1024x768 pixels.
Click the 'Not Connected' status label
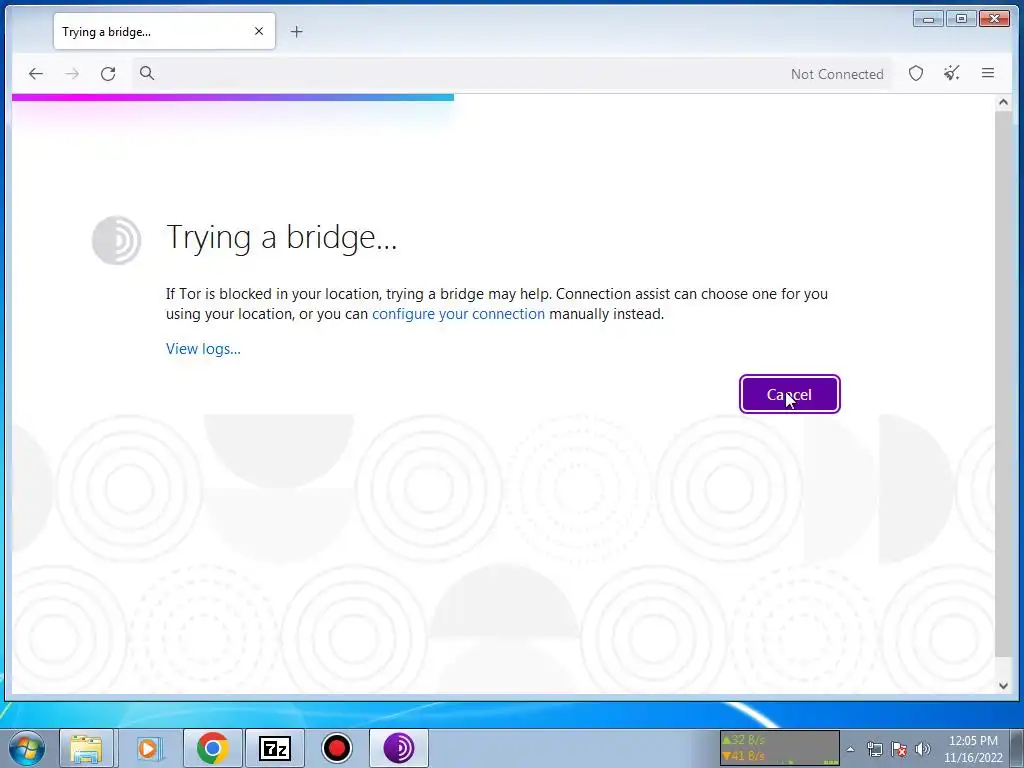(x=837, y=74)
